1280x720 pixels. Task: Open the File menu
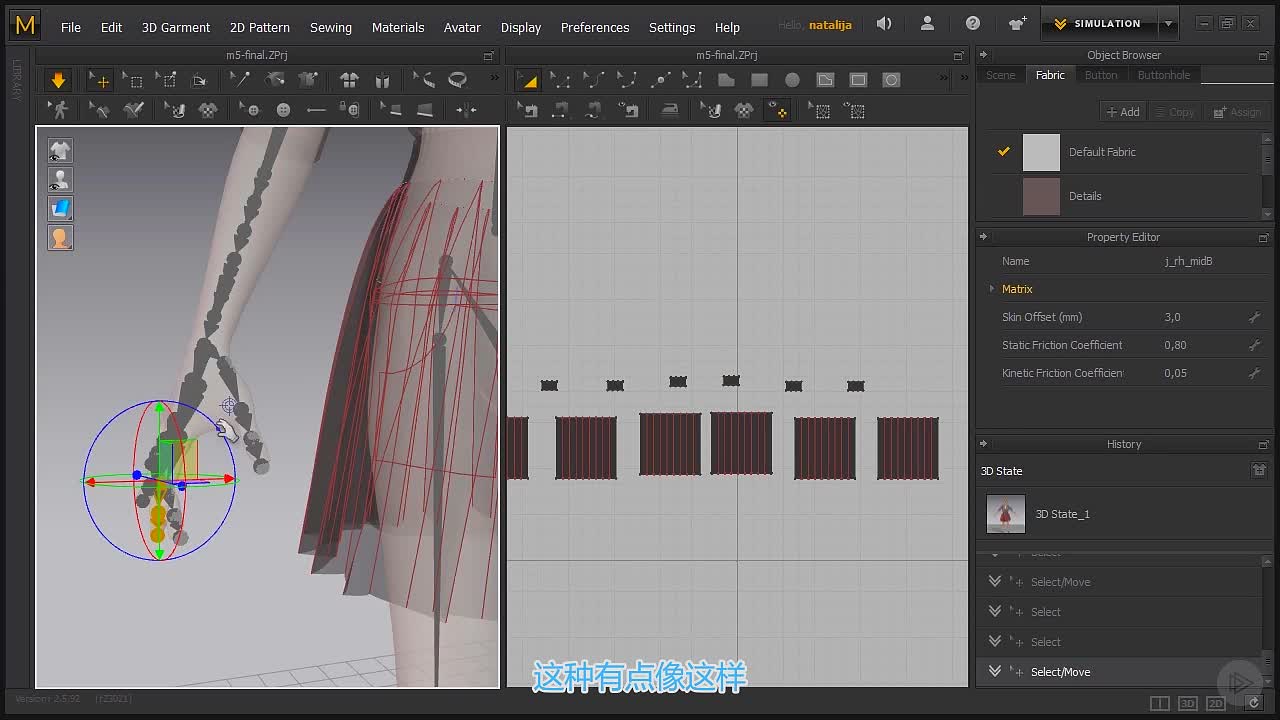click(71, 27)
